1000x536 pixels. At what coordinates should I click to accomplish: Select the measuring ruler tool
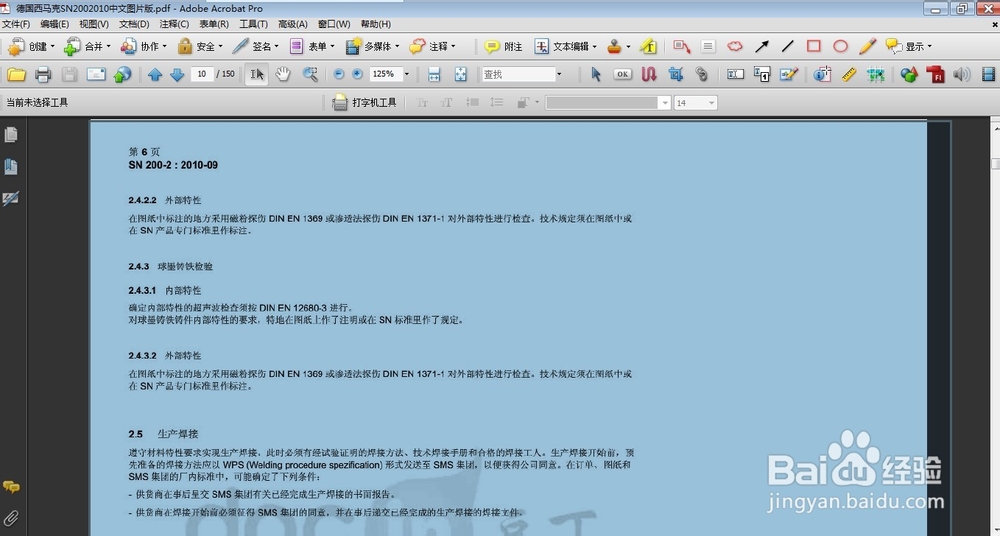[x=849, y=75]
